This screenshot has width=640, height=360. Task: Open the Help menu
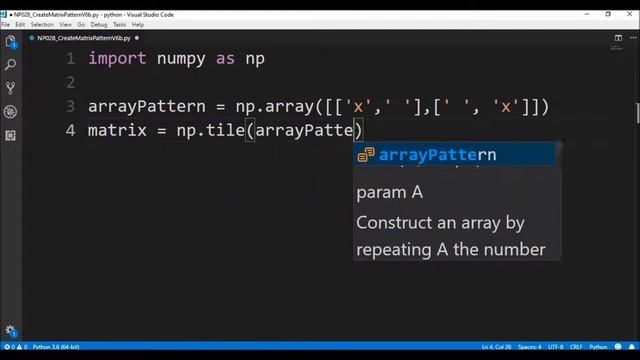coord(138,24)
